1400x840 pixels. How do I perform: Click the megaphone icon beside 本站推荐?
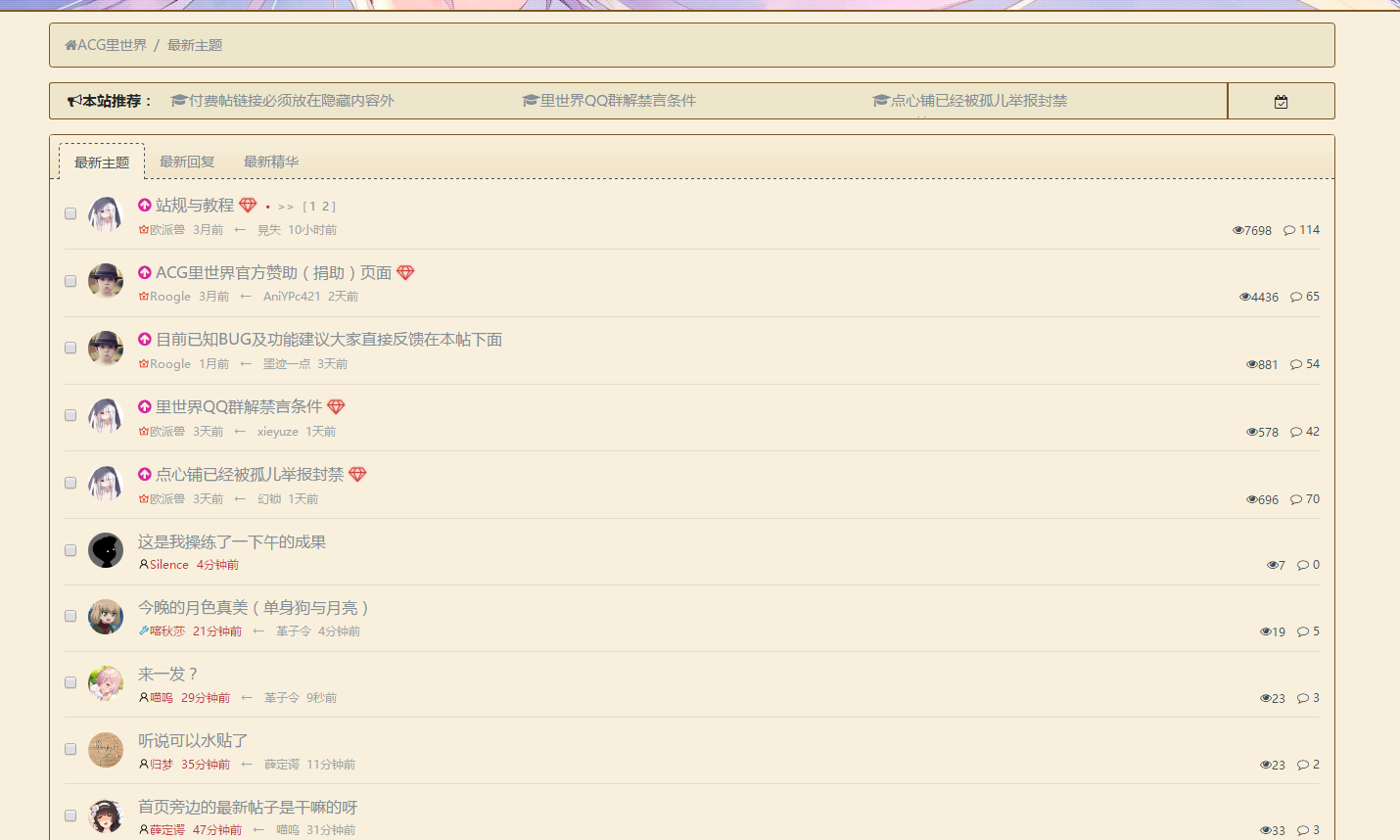click(x=74, y=101)
